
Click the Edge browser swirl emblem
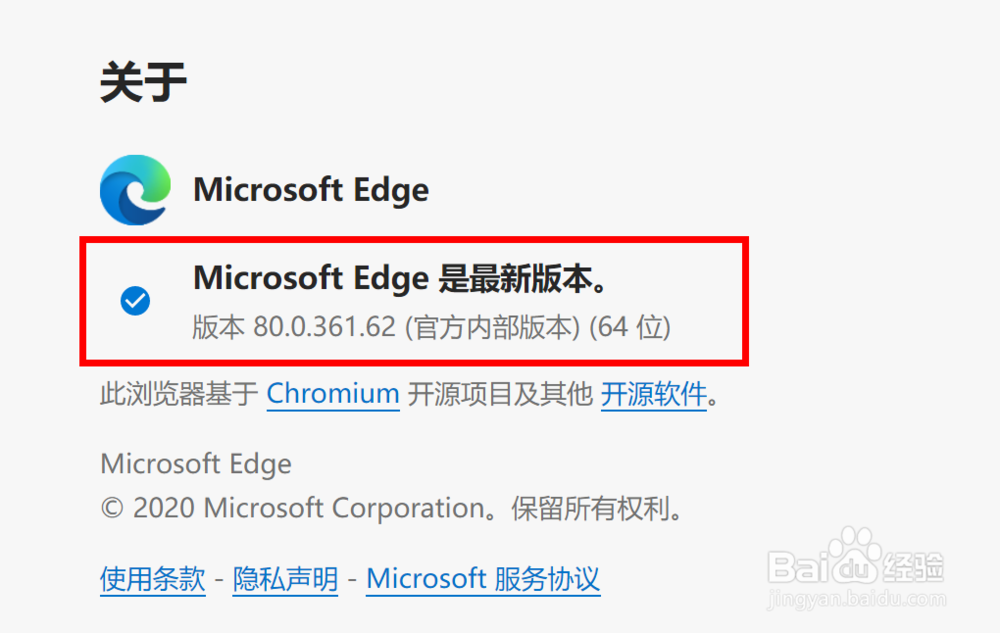pyautogui.click(x=135, y=190)
